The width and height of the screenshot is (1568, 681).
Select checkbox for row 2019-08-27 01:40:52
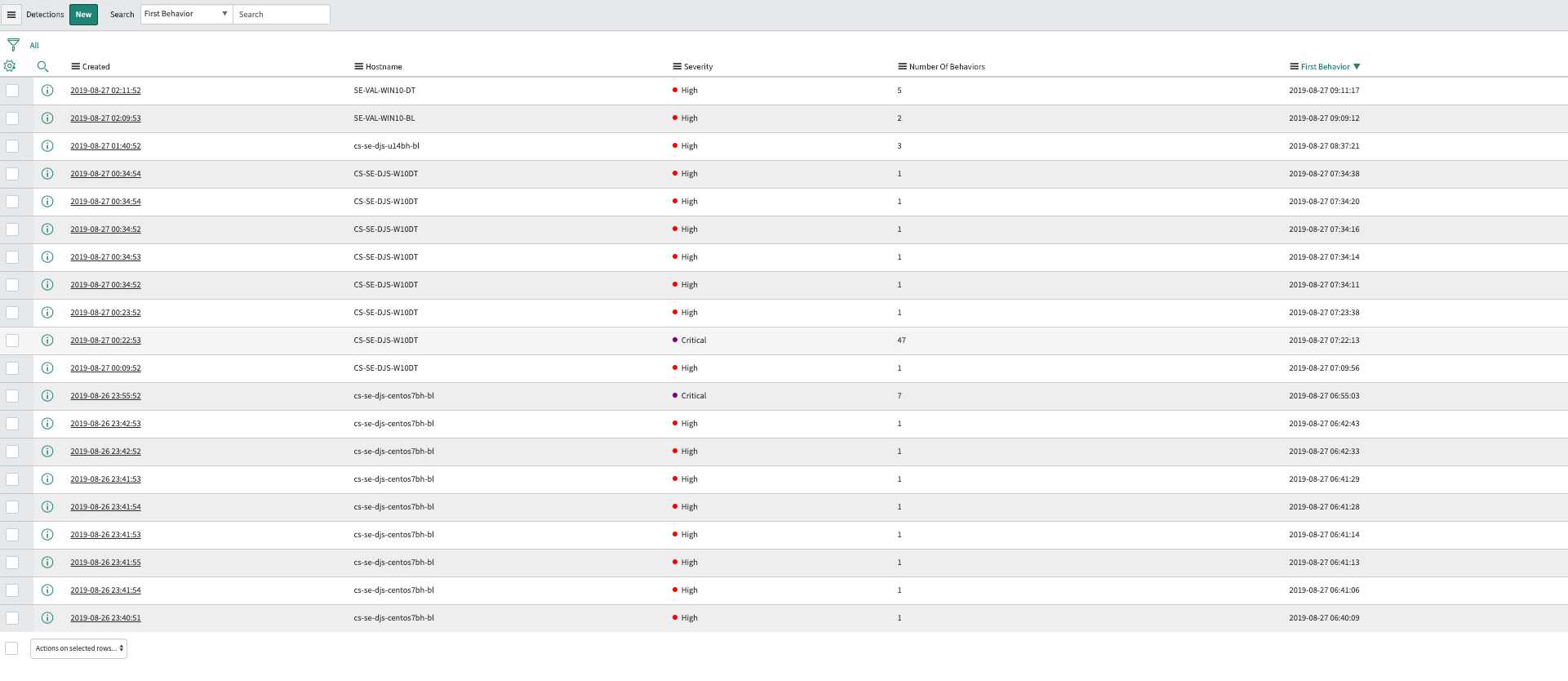[x=12, y=146]
